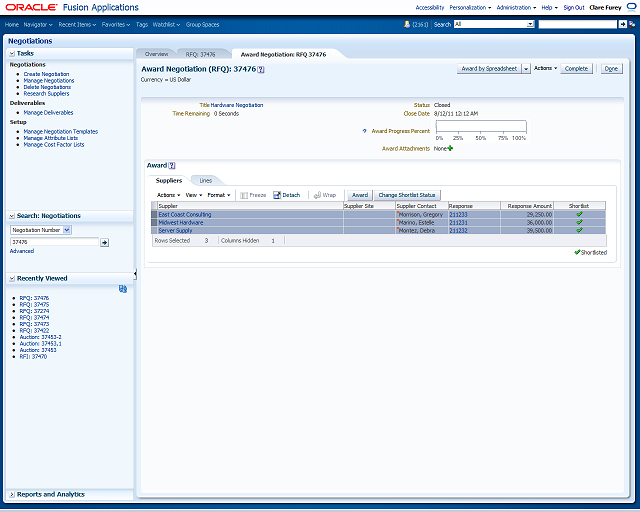
Task: Click the Wrap text button
Action: tap(325, 195)
